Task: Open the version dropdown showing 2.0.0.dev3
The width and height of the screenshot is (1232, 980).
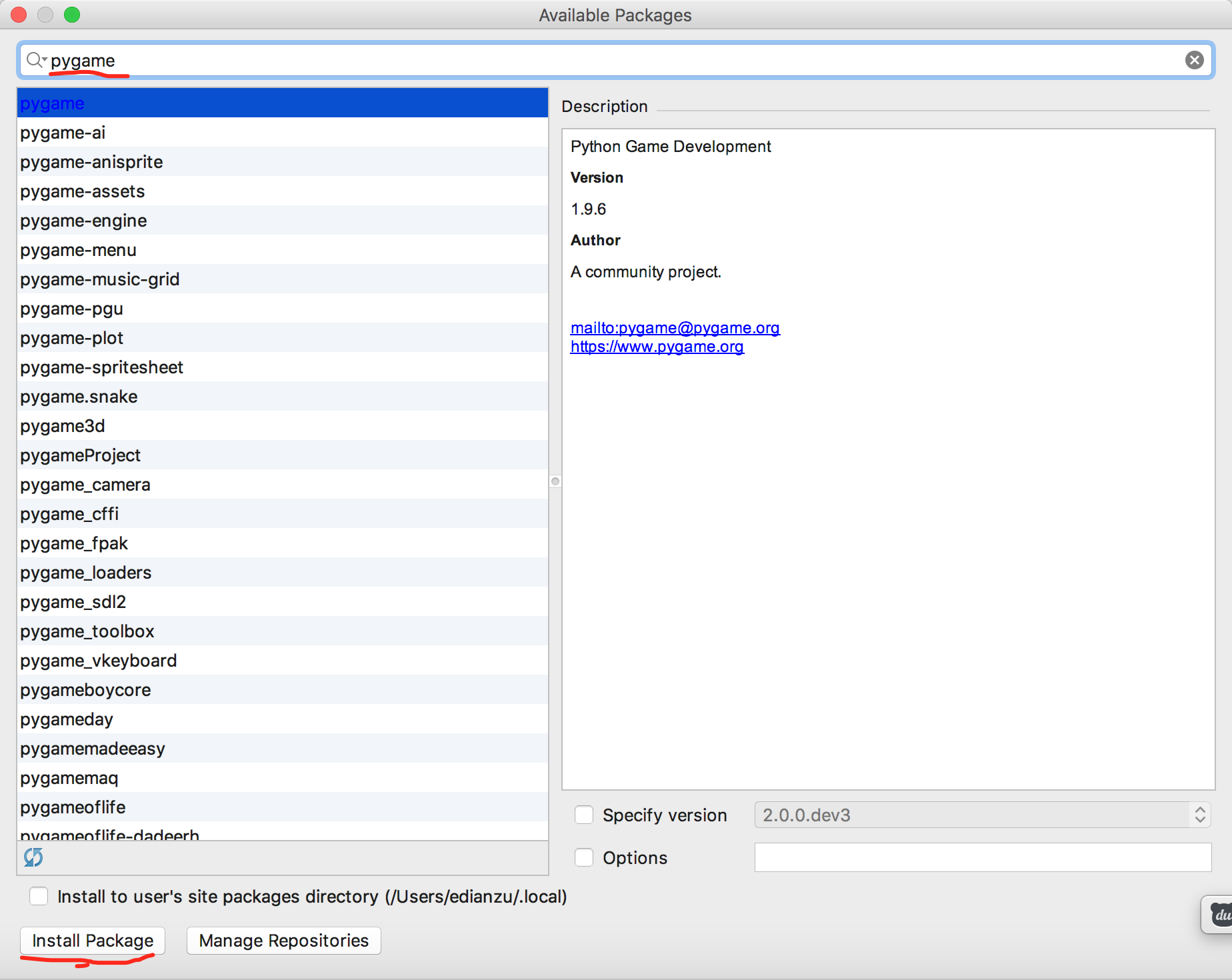Action: click(983, 815)
